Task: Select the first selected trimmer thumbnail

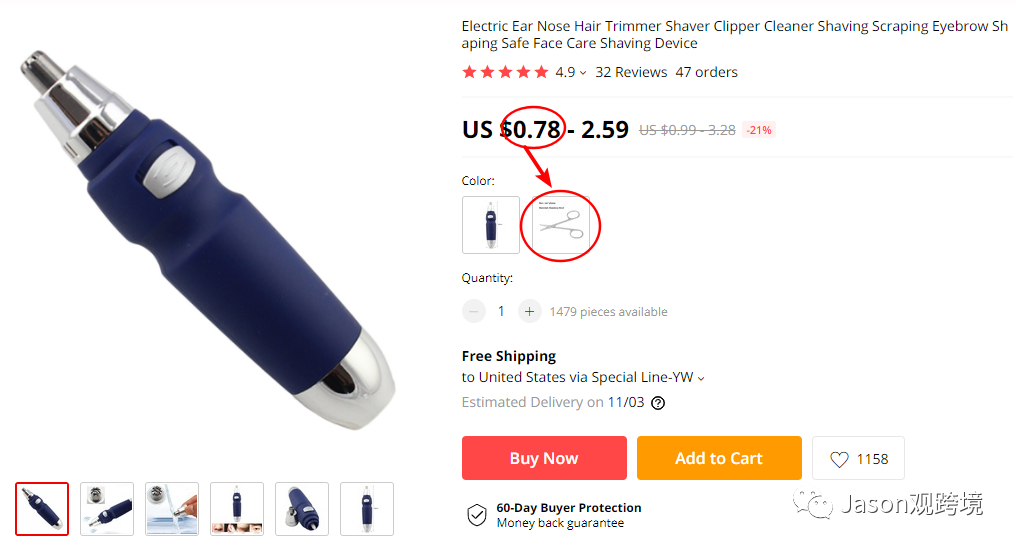Action: [42, 509]
